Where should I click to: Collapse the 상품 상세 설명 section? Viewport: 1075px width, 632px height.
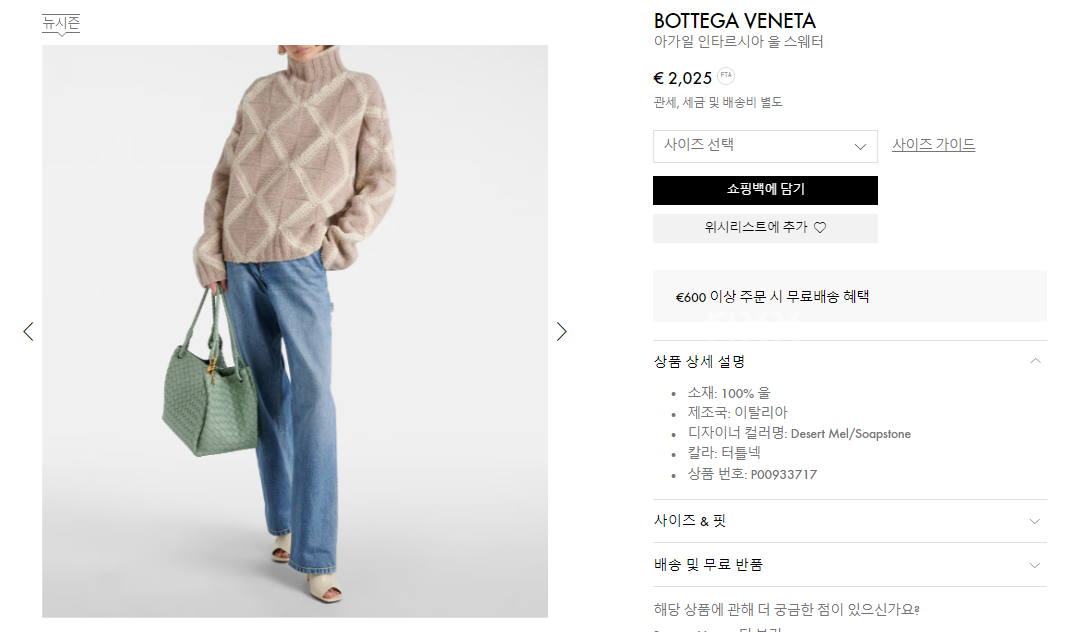point(849,361)
